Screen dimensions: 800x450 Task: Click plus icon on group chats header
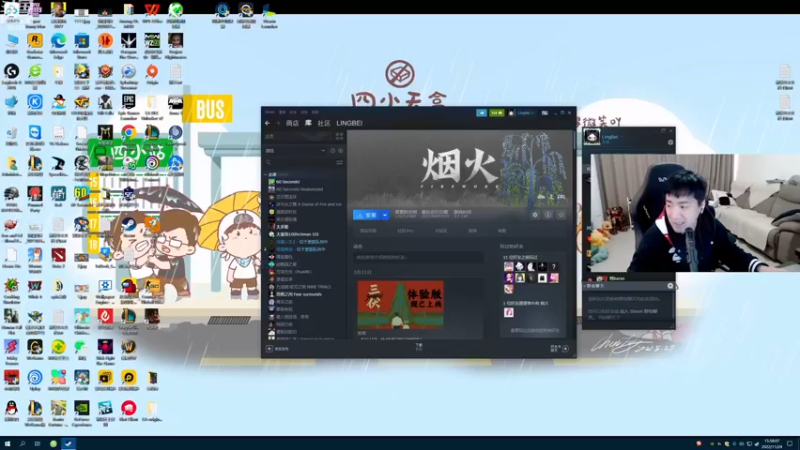670,286
